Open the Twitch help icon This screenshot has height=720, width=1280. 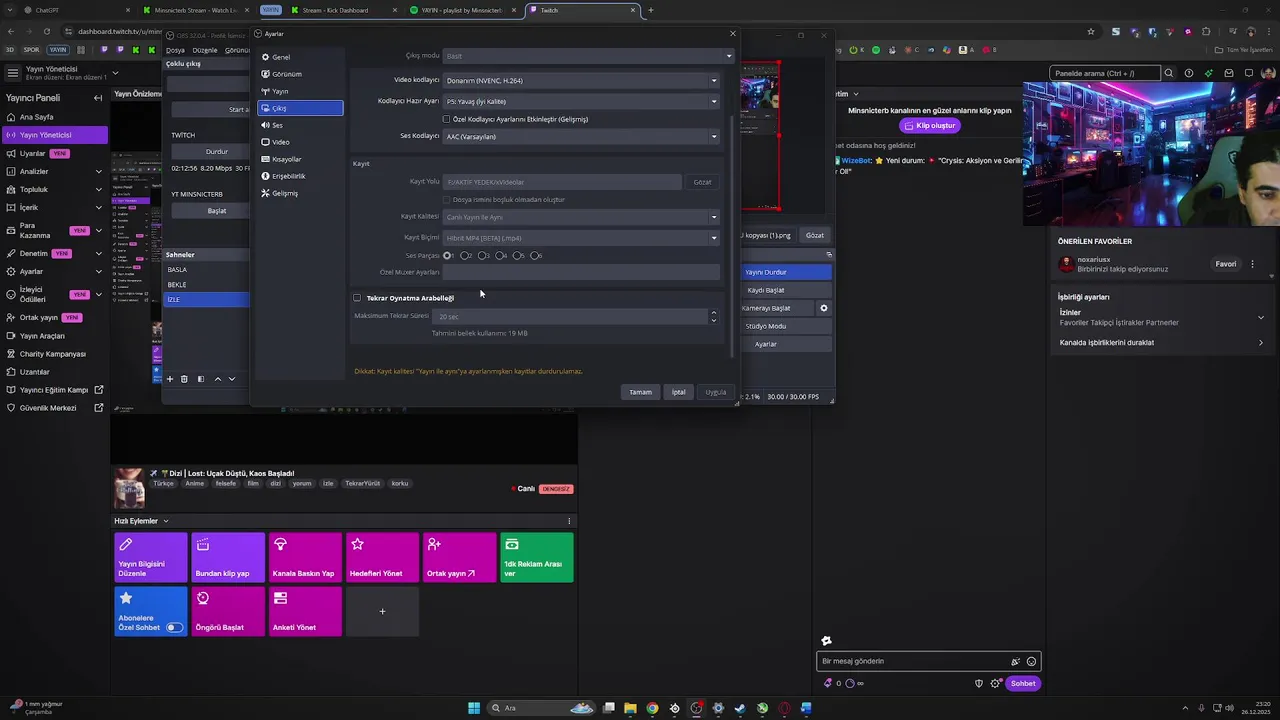(x=1188, y=73)
